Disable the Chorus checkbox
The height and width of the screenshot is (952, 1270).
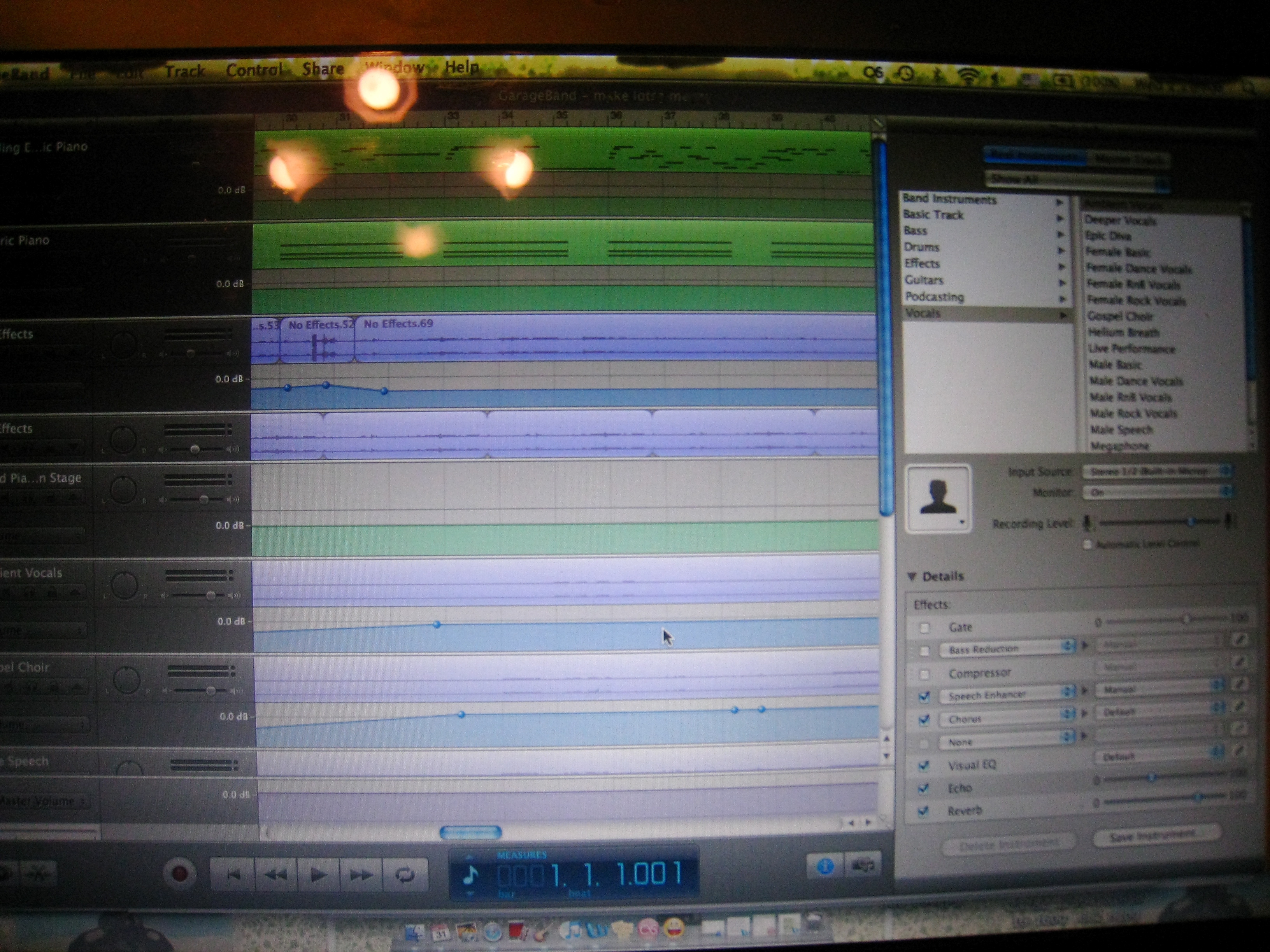click(924, 719)
